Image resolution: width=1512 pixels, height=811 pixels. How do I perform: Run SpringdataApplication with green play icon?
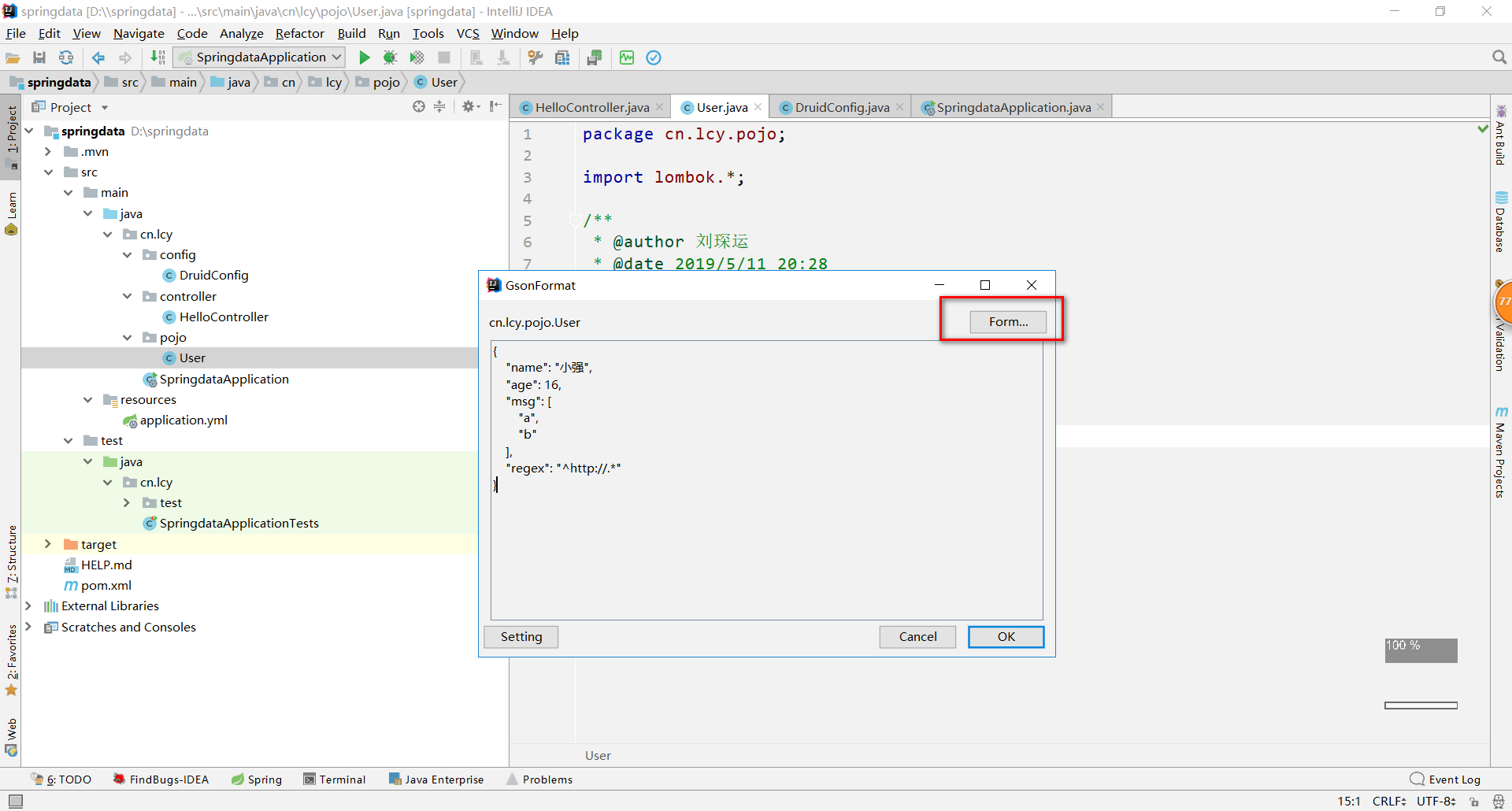[x=364, y=57]
